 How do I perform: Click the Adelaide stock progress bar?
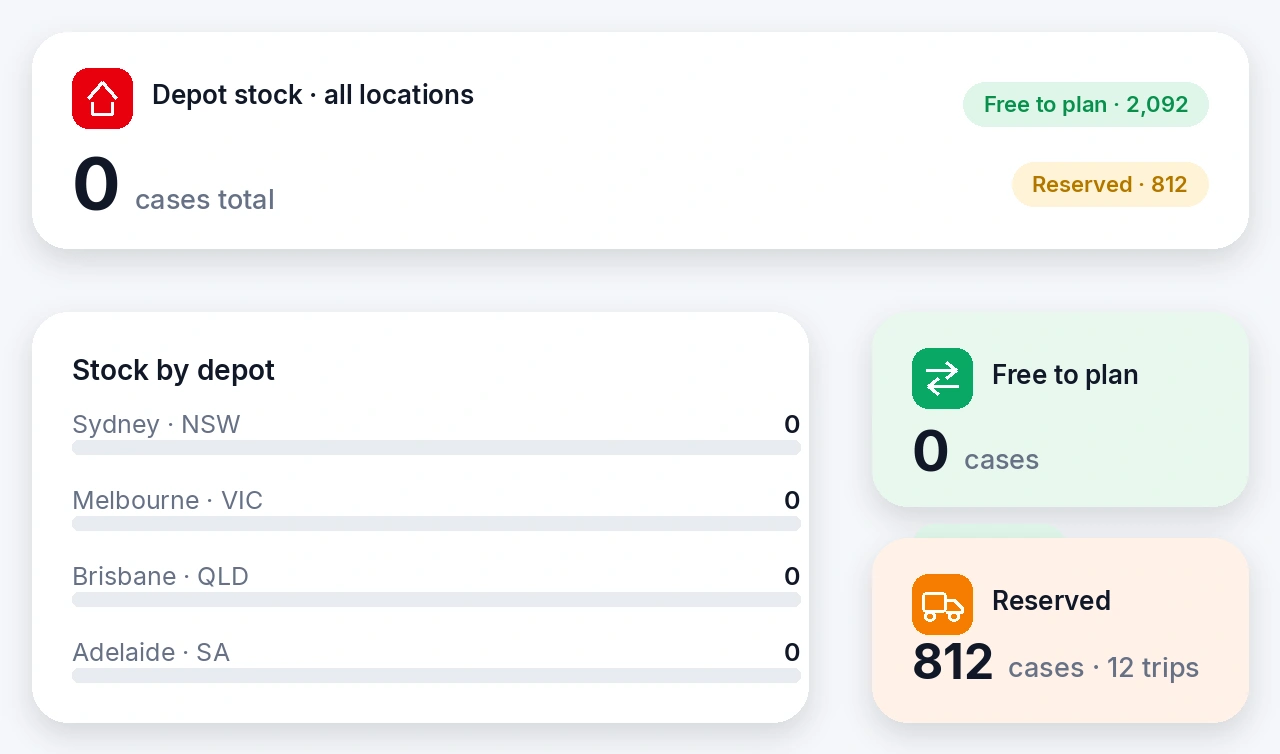[x=436, y=676]
